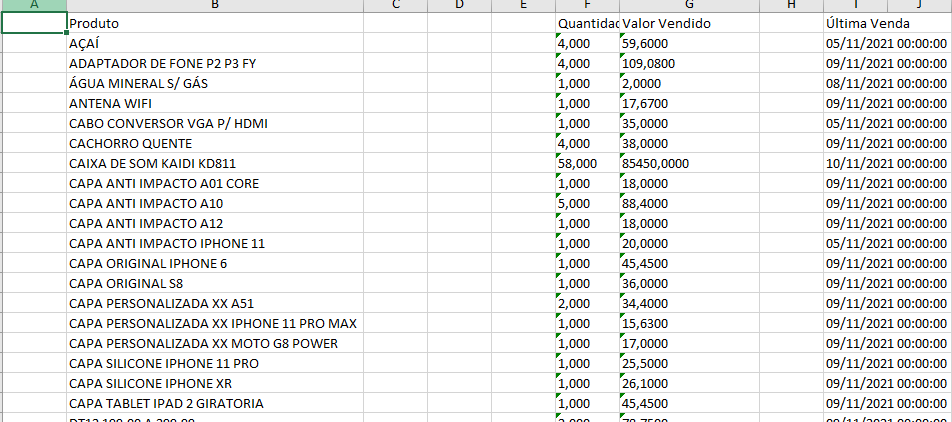952x422 pixels.
Task: Click the value 35,0000 cell
Action: coord(690,123)
